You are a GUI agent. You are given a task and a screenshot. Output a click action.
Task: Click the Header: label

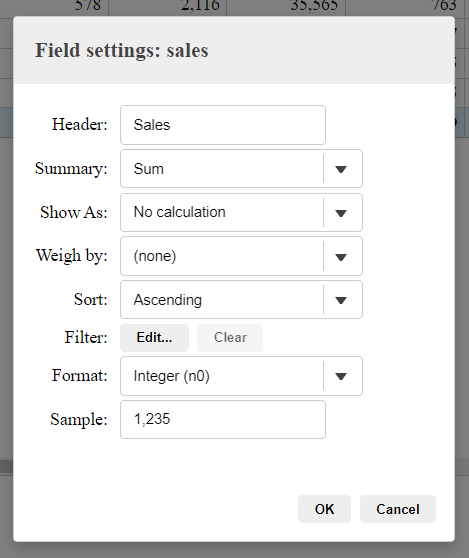(79, 125)
